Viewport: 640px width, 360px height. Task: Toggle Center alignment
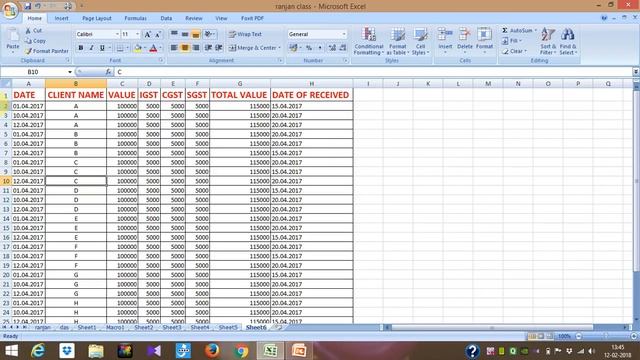tap(185, 48)
